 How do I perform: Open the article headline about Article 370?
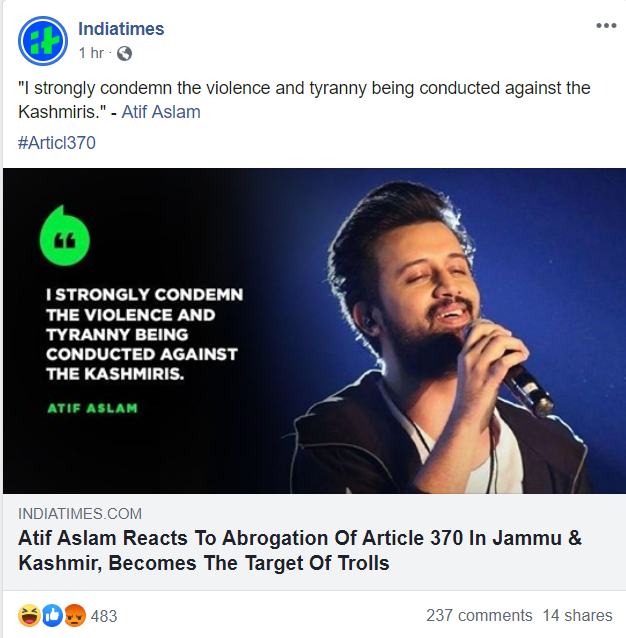pos(300,550)
